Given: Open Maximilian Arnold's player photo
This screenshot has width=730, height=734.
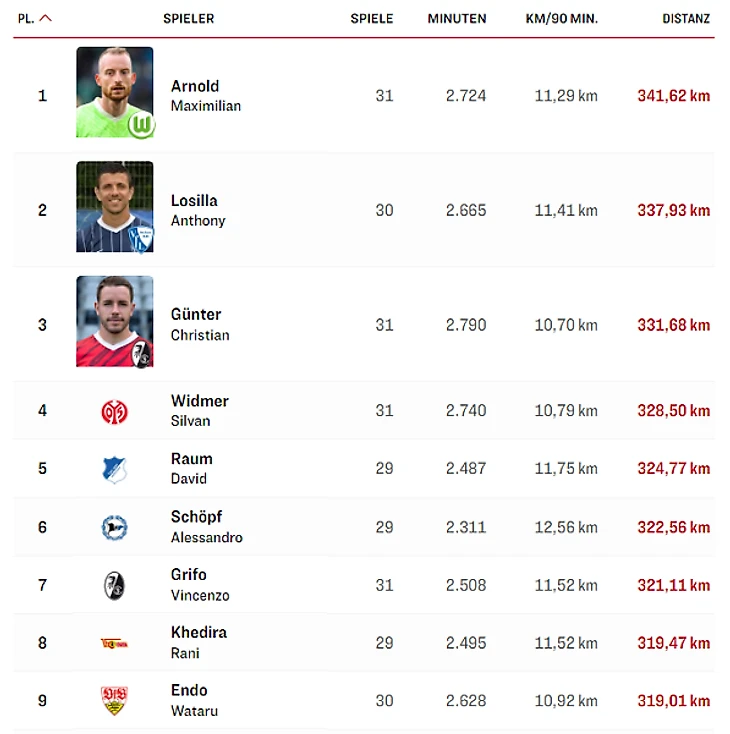Looking at the screenshot, I should tap(115, 92).
